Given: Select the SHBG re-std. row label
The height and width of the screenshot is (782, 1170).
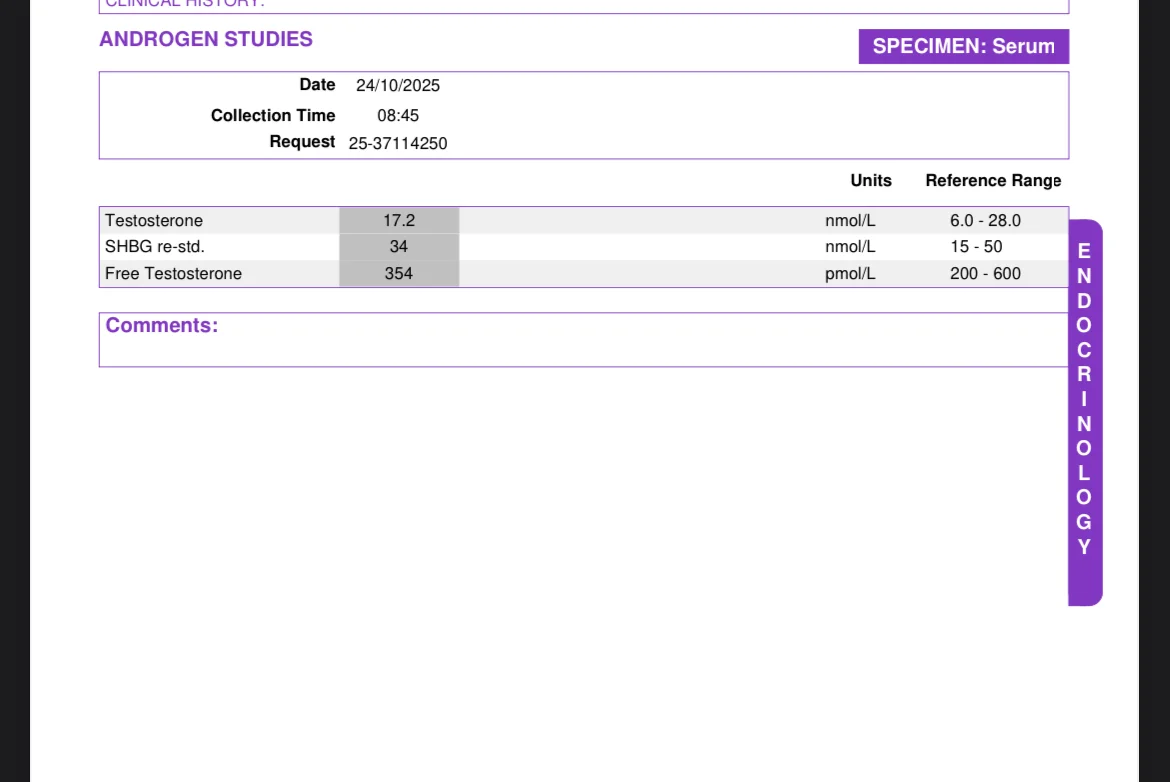Looking at the screenshot, I should [154, 247].
